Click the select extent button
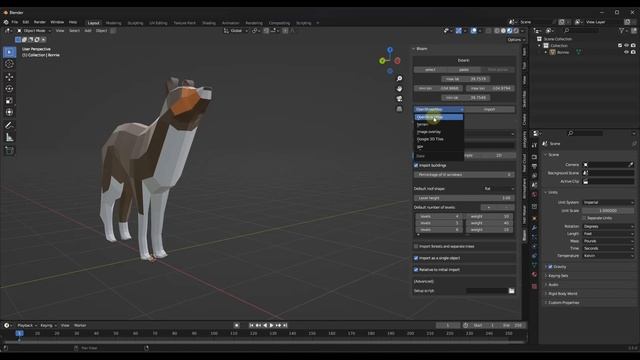Viewport: 640px width, 360px height. [430, 70]
